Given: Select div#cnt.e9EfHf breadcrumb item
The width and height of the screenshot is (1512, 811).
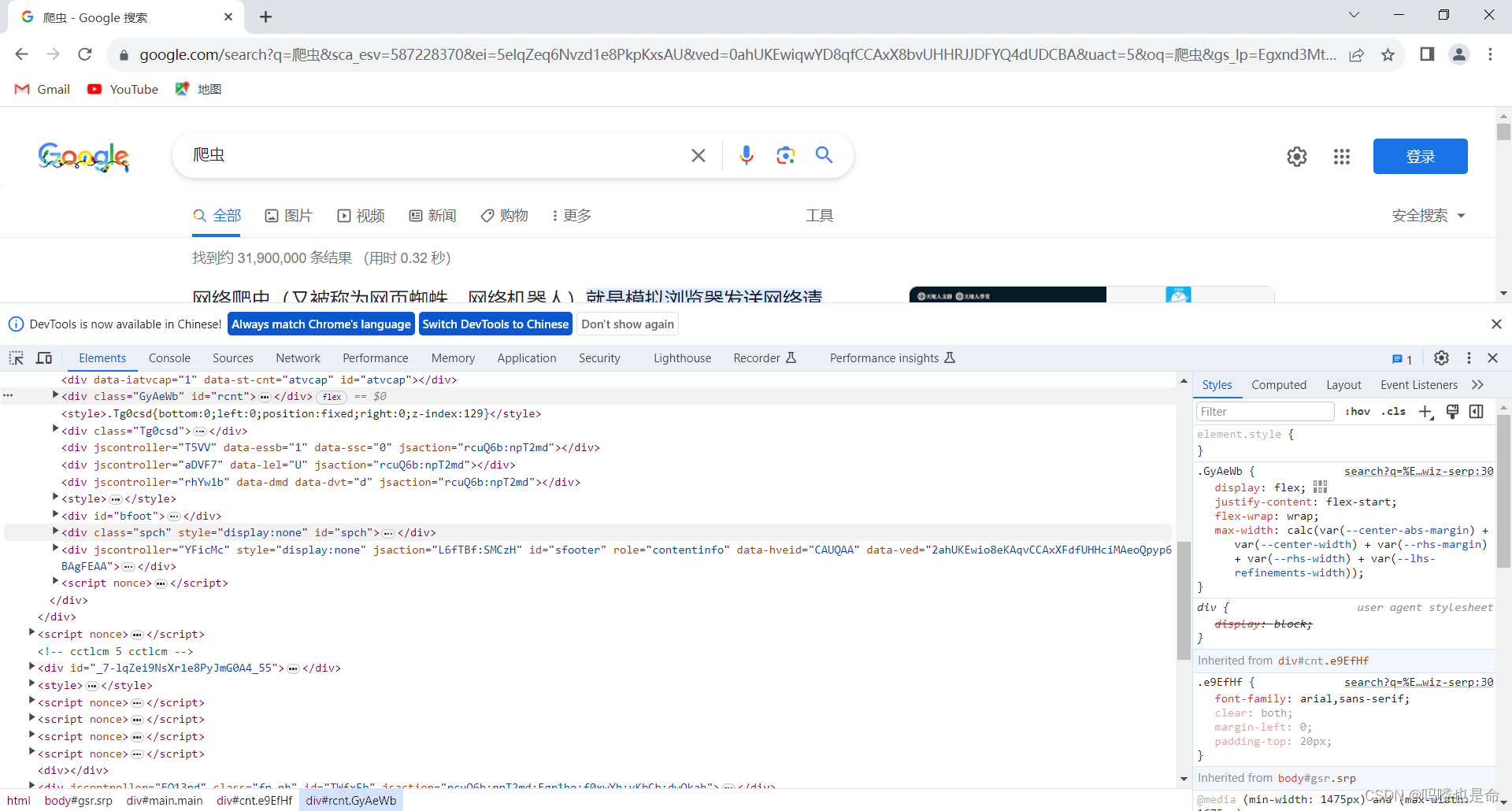Looking at the screenshot, I should (254, 801).
